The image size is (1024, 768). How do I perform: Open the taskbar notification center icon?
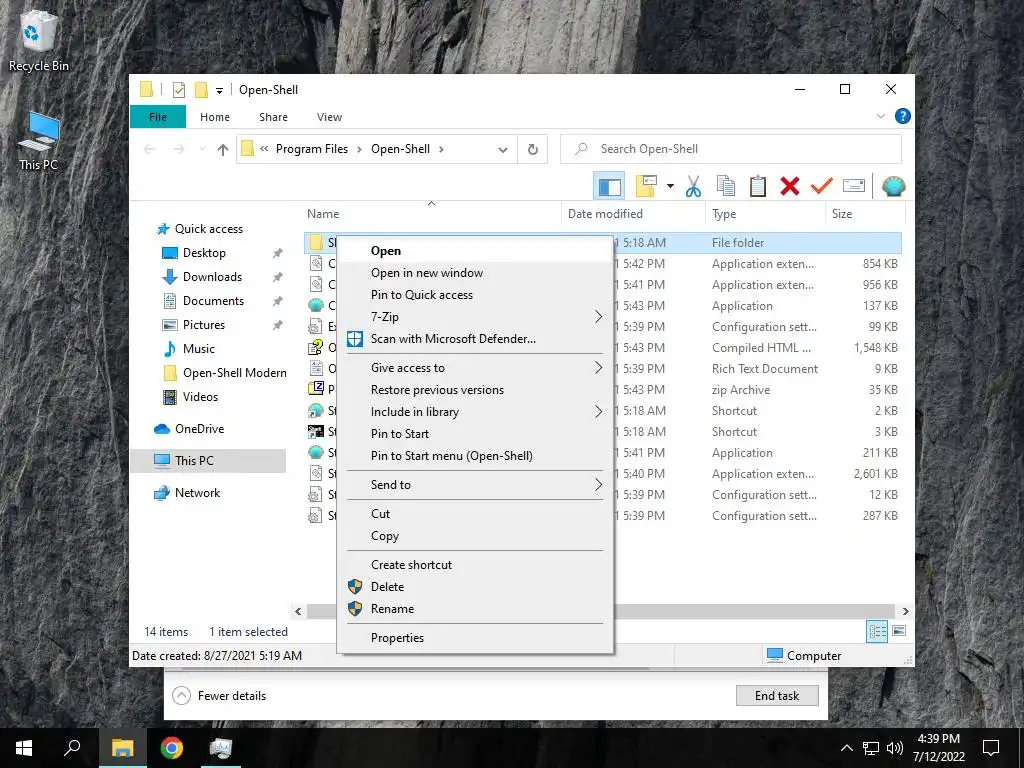tap(991, 748)
